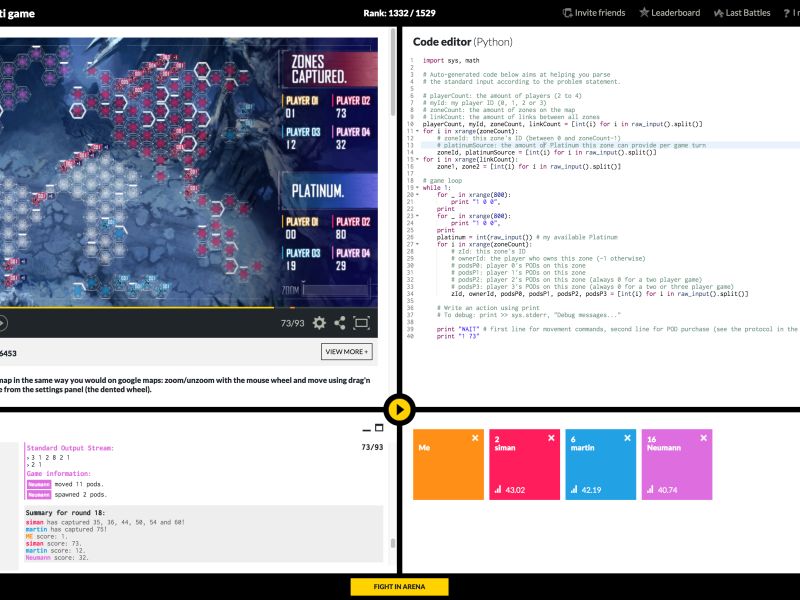
Task: Run the code with yellow play button
Action: pos(399,409)
